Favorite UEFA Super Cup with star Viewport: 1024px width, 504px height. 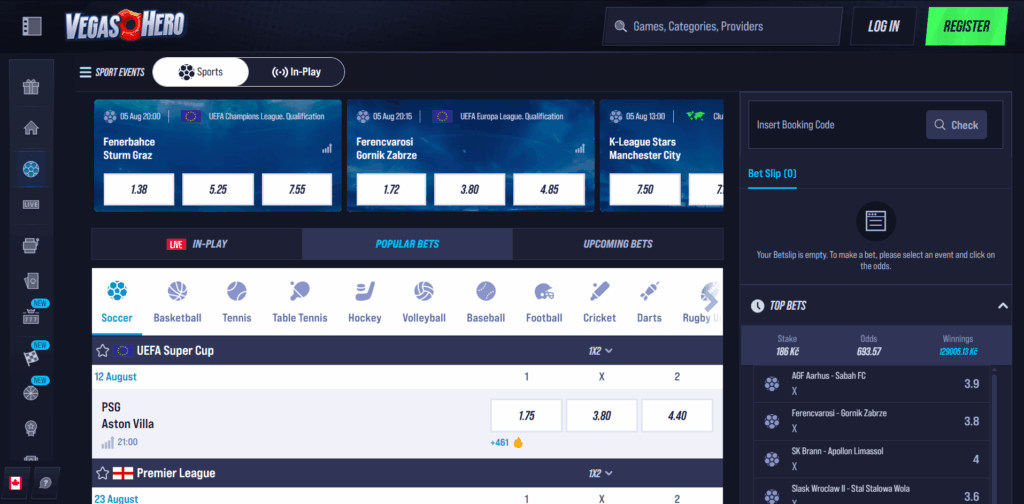[103, 351]
